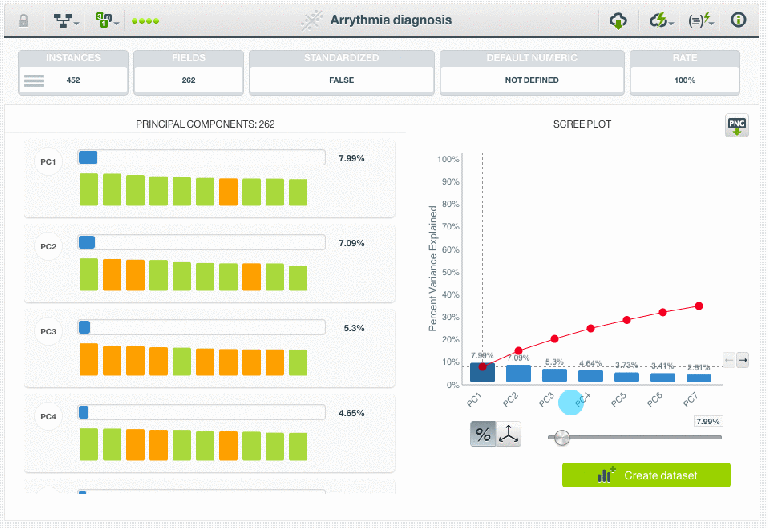This screenshot has height=528, width=768.
Task: Click the 7.99% threshold value field
Action: [707, 421]
